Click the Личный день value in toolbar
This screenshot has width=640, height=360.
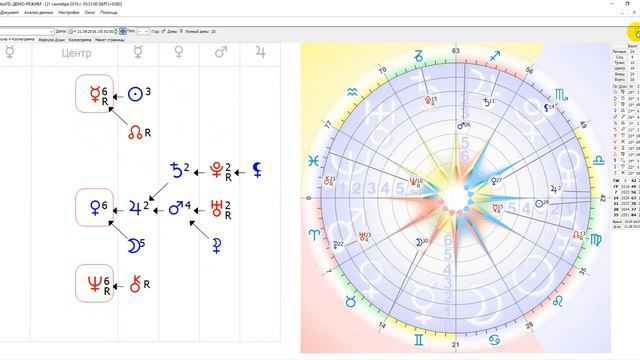213,31
